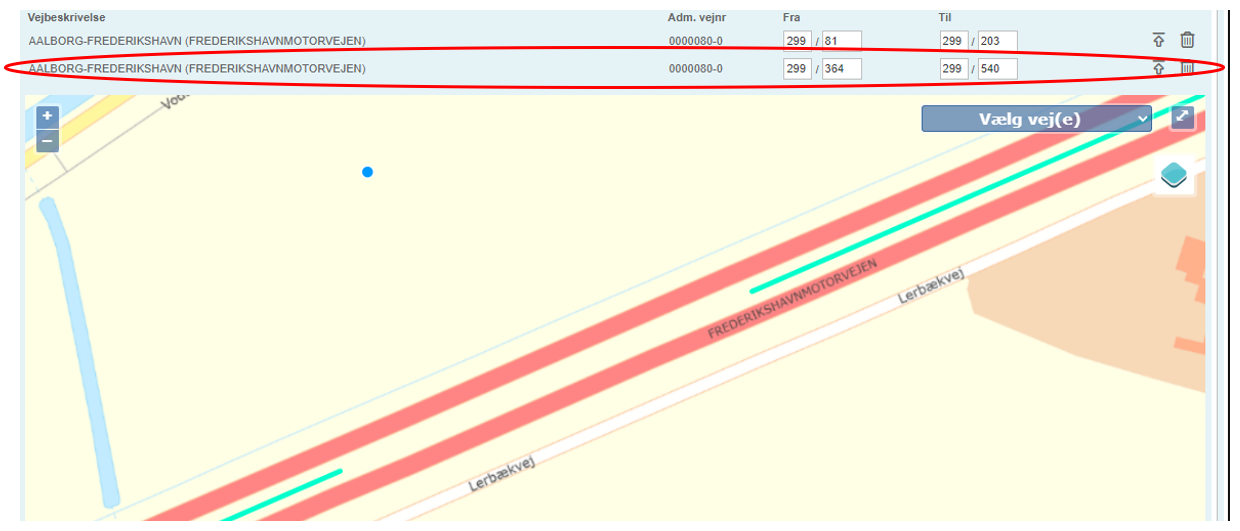This screenshot has width=1240, height=531.
Task: Select the first AALBORG-FREDERIKSHAVN road entry
Action: tap(197, 41)
